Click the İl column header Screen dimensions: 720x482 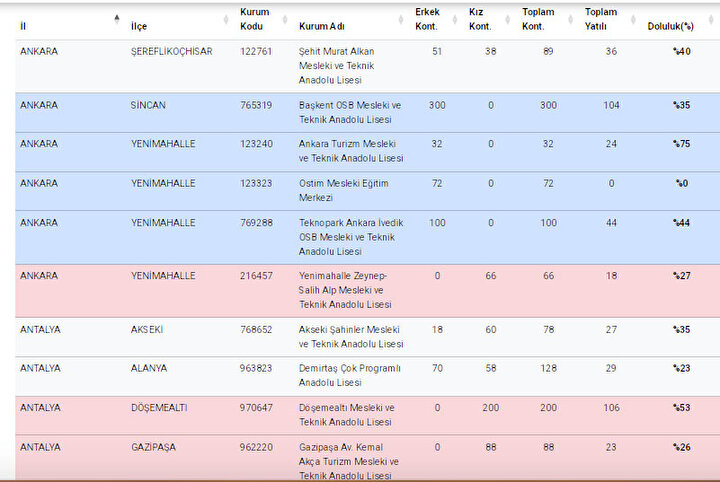click(x=23, y=26)
